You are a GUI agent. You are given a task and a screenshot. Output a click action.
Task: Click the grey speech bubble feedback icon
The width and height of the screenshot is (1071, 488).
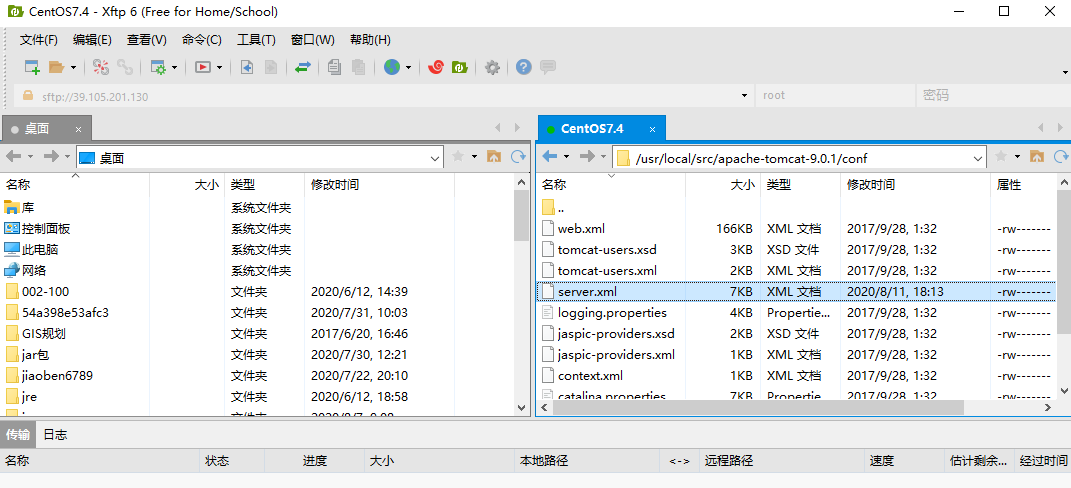(547, 67)
